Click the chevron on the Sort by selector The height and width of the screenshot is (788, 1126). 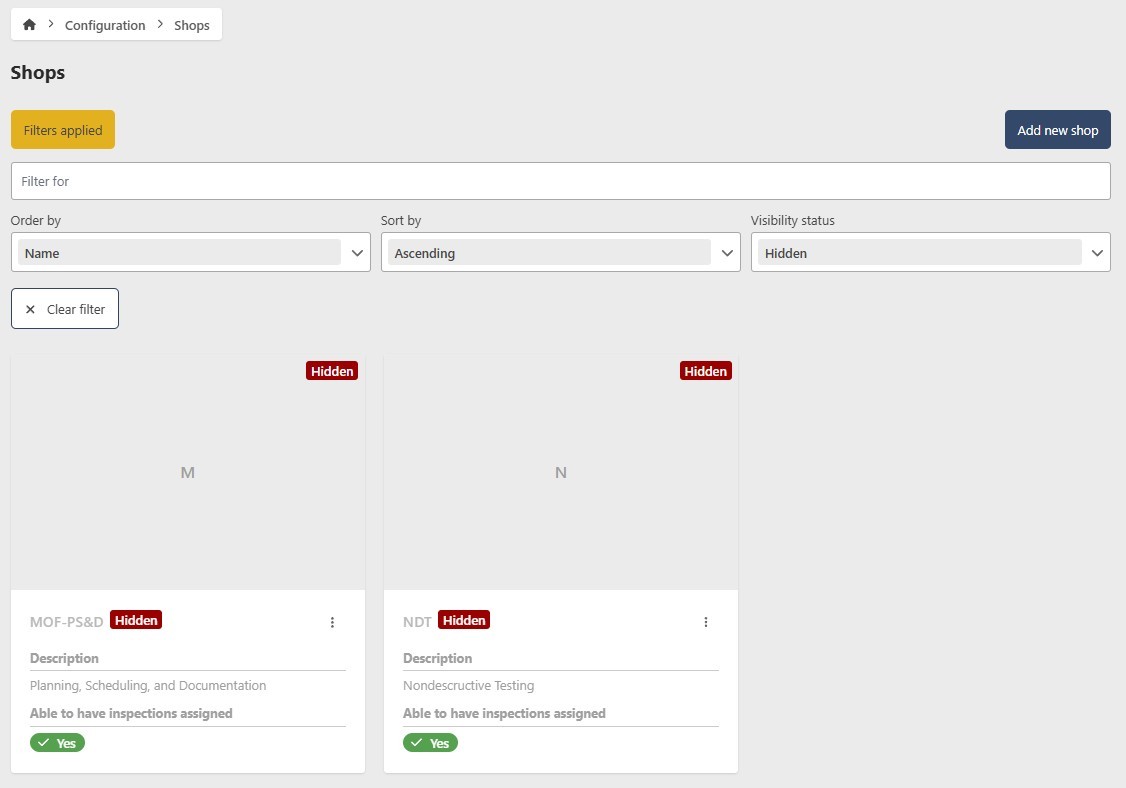coord(727,252)
